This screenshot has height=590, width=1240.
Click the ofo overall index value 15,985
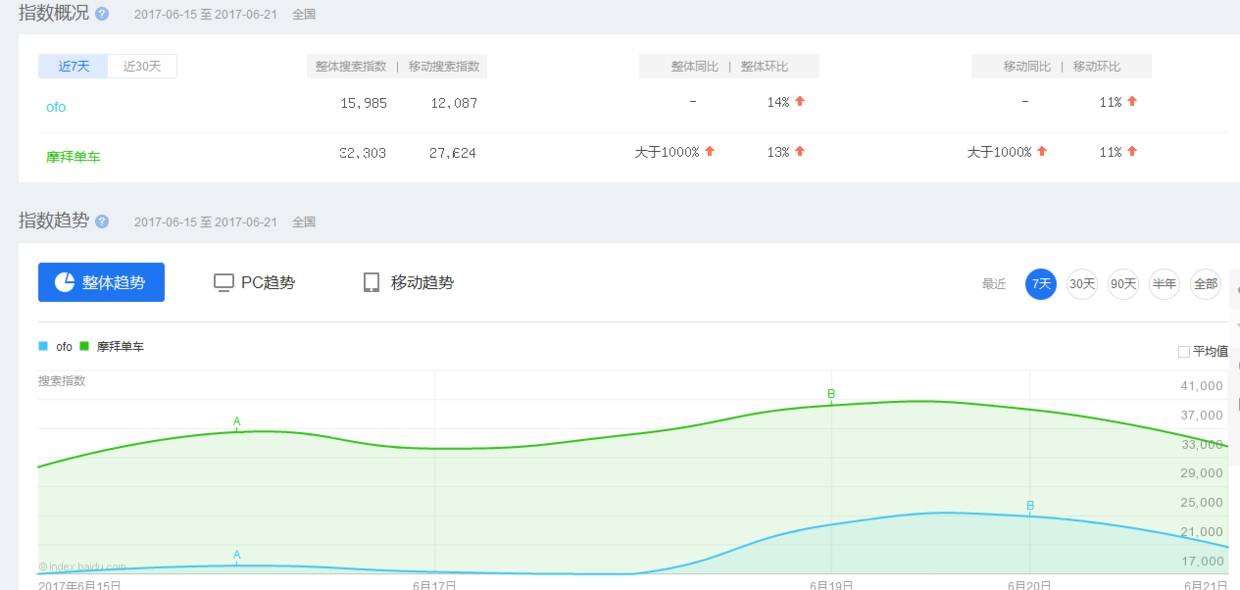click(364, 103)
